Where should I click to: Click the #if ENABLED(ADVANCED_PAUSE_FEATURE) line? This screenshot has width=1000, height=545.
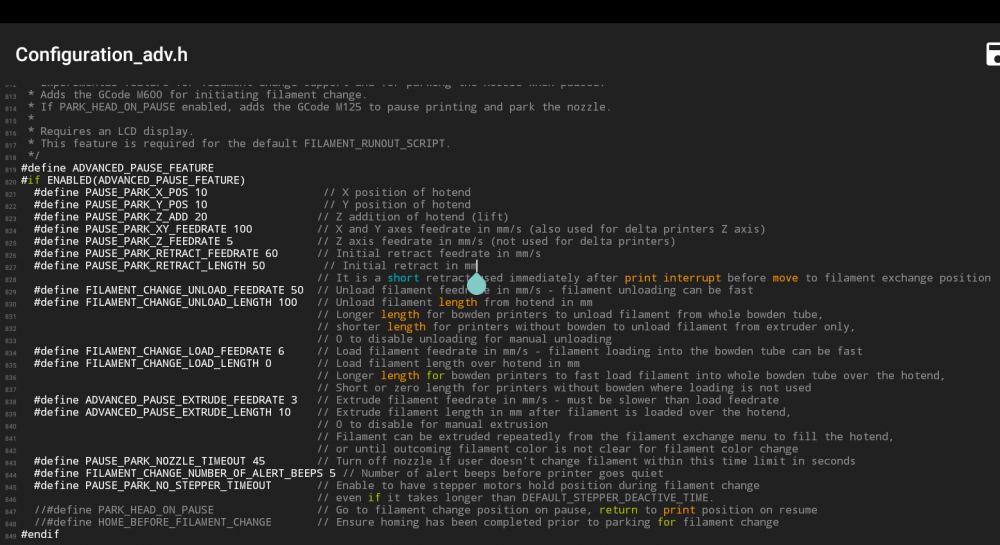[x=133, y=180]
